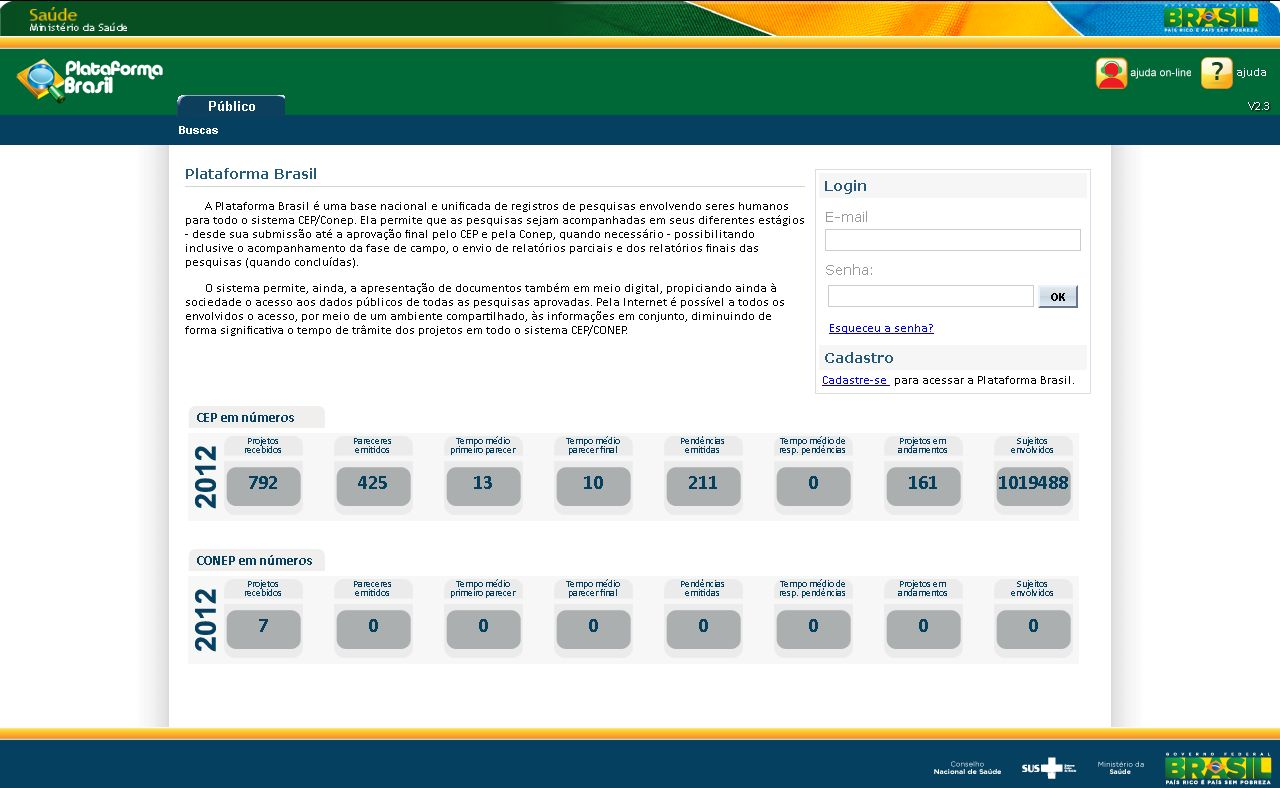1280x788 pixels.
Task: Click the CEP Tempo médio parecer final value 10
Action: click(593, 485)
